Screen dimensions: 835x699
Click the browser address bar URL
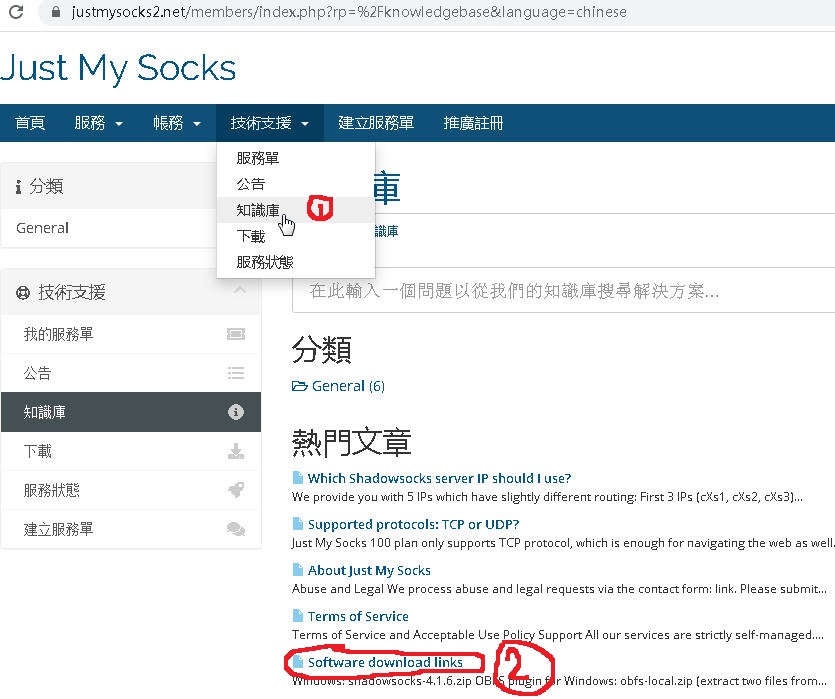coord(349,12)
